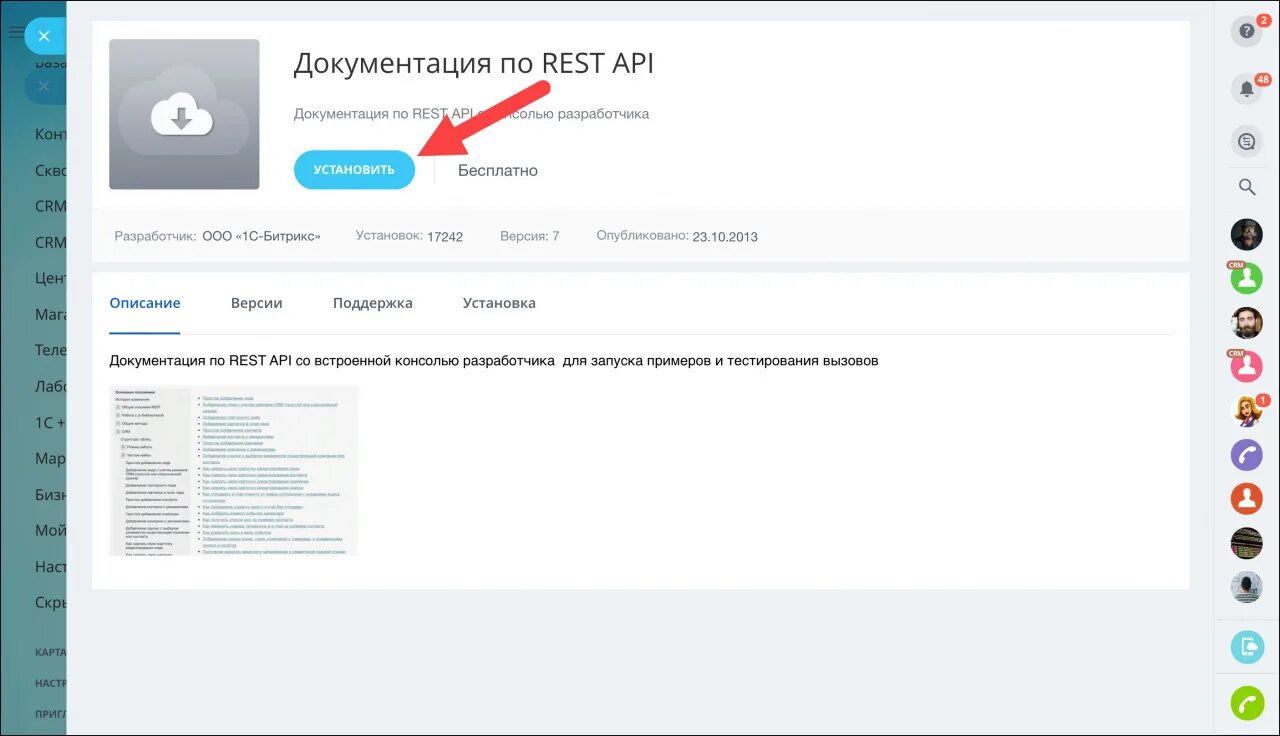
Task: Open the Описание tab
Action: [145, 303]
